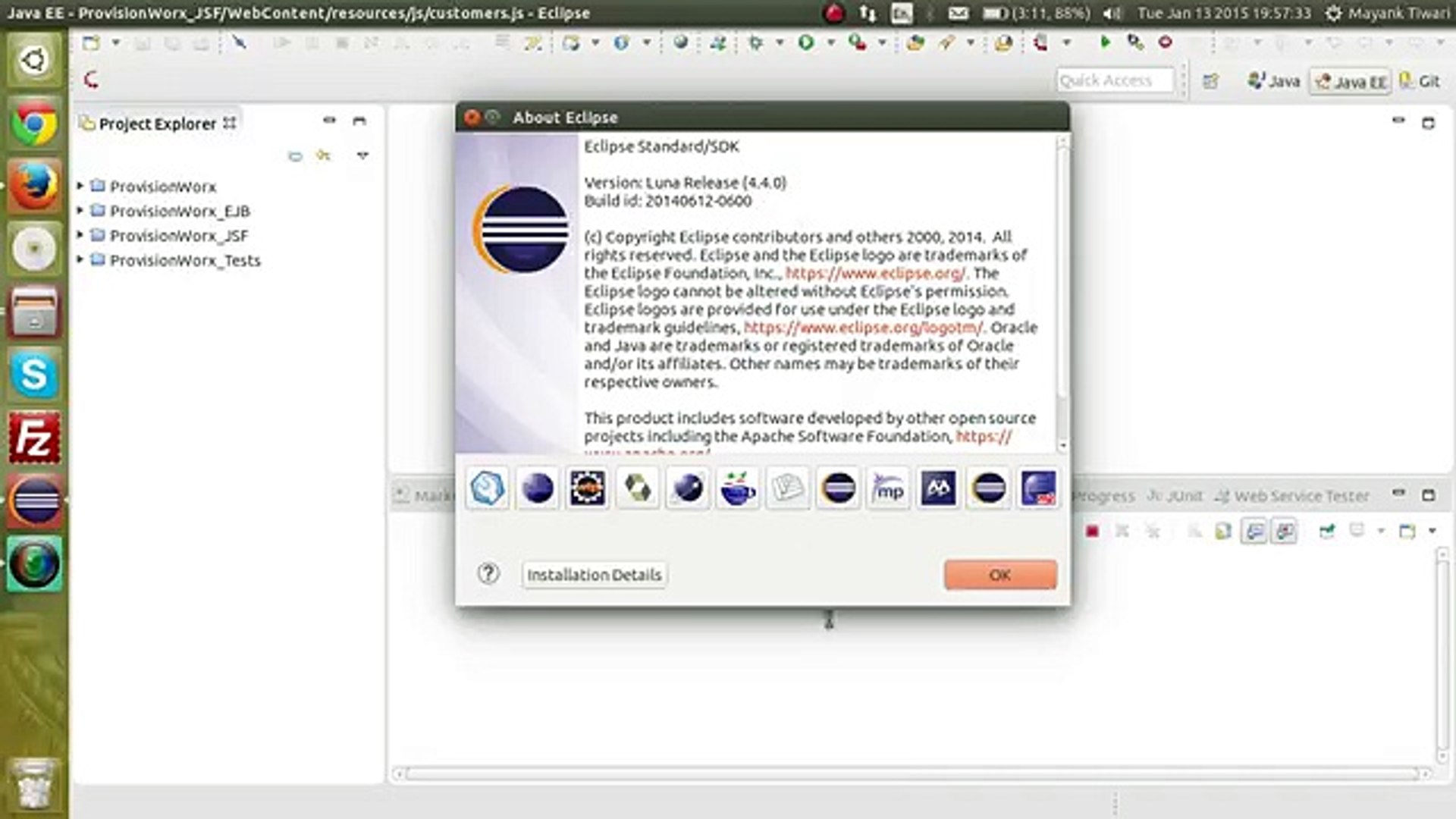Screen dimensions: 1456x819
Task: Open the https://www.eclipse.org/ link
Action: tap(875, 273)
